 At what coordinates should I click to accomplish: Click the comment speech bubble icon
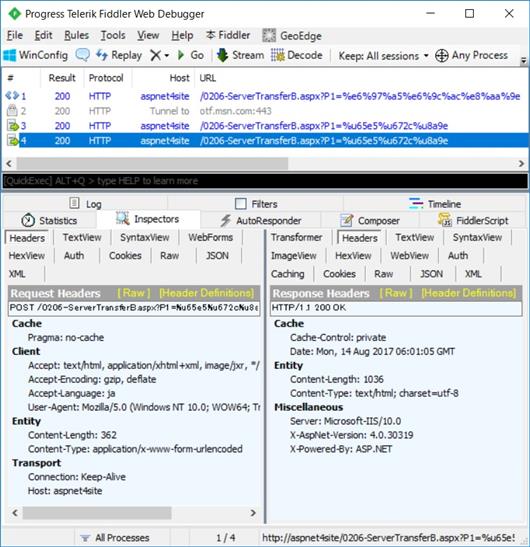82,55
